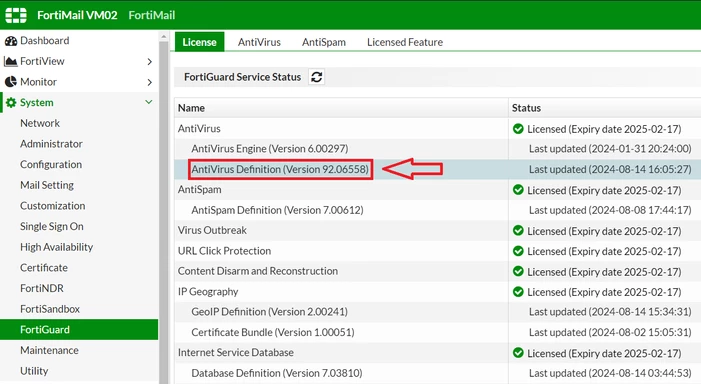Click the green check icon for AntiVirus license
The width and height of the screenshot is (701, 384).
click(518, 129)
